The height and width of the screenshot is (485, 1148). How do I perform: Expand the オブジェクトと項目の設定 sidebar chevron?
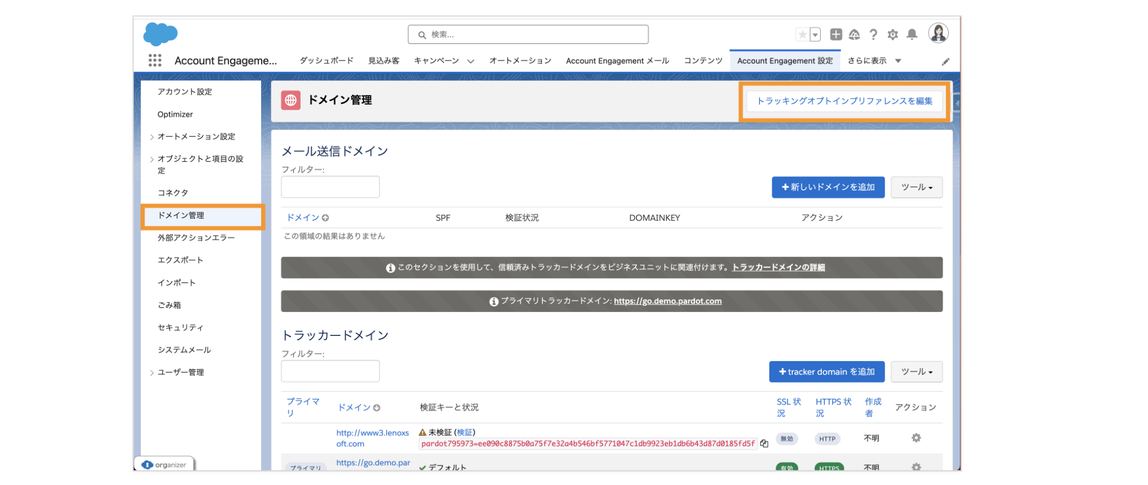[x=152, y=159]
